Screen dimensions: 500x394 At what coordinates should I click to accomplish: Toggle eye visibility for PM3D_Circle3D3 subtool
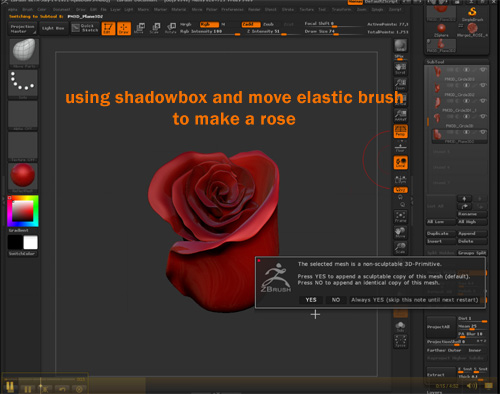pyautogui.click(x=483, y=70)
